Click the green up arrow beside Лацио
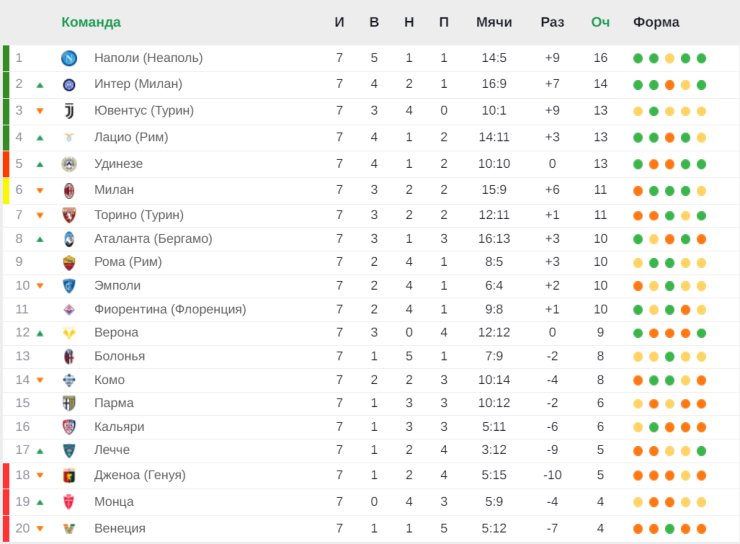This screenshot has height=544, width=740. (40, 138)
